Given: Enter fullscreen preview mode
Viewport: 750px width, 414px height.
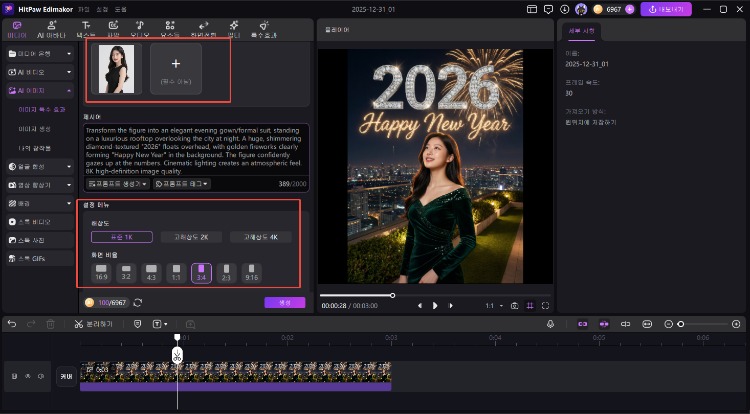Looking at the screenshot, I should tap(545, 305).
